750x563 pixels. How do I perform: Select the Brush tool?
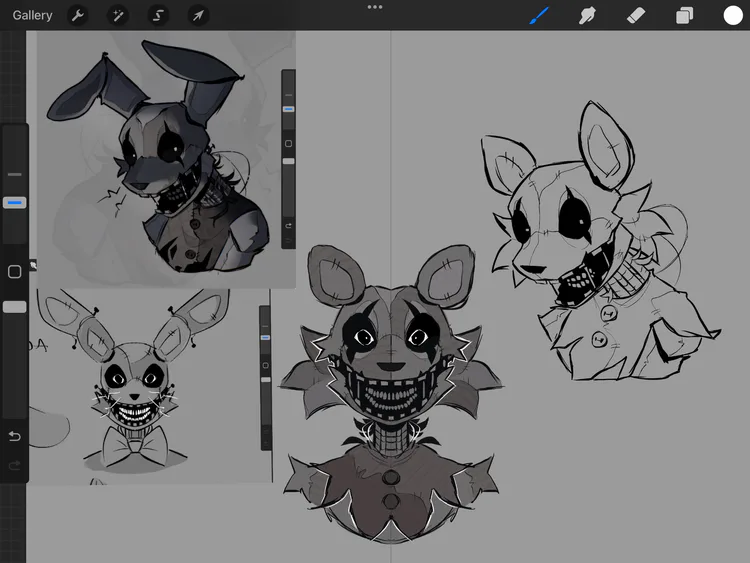pos(539,15)
